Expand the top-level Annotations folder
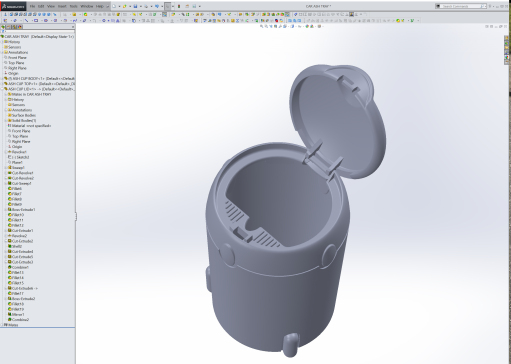Viewport: 511px width, 364px height. 2,52
